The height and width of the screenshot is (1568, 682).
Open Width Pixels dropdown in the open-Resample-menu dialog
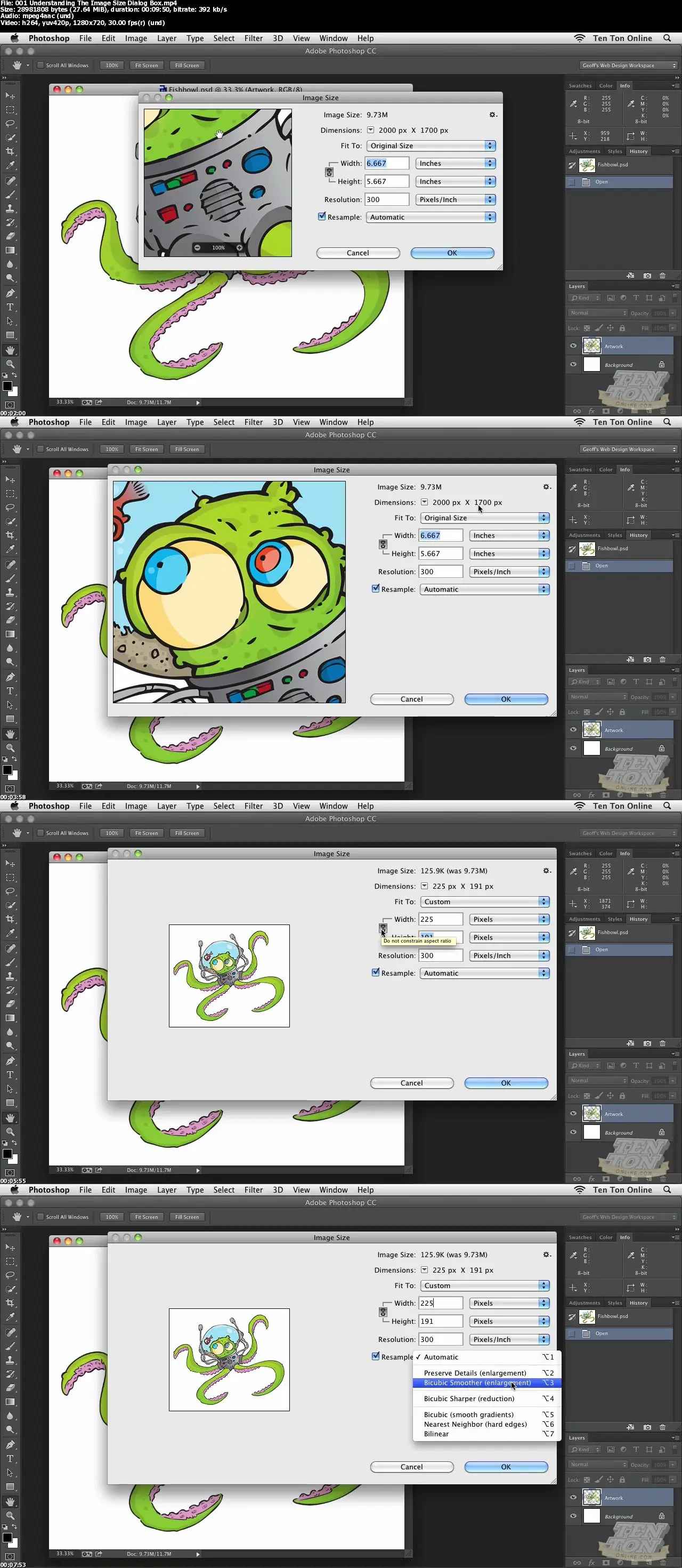pos(509,1302)
